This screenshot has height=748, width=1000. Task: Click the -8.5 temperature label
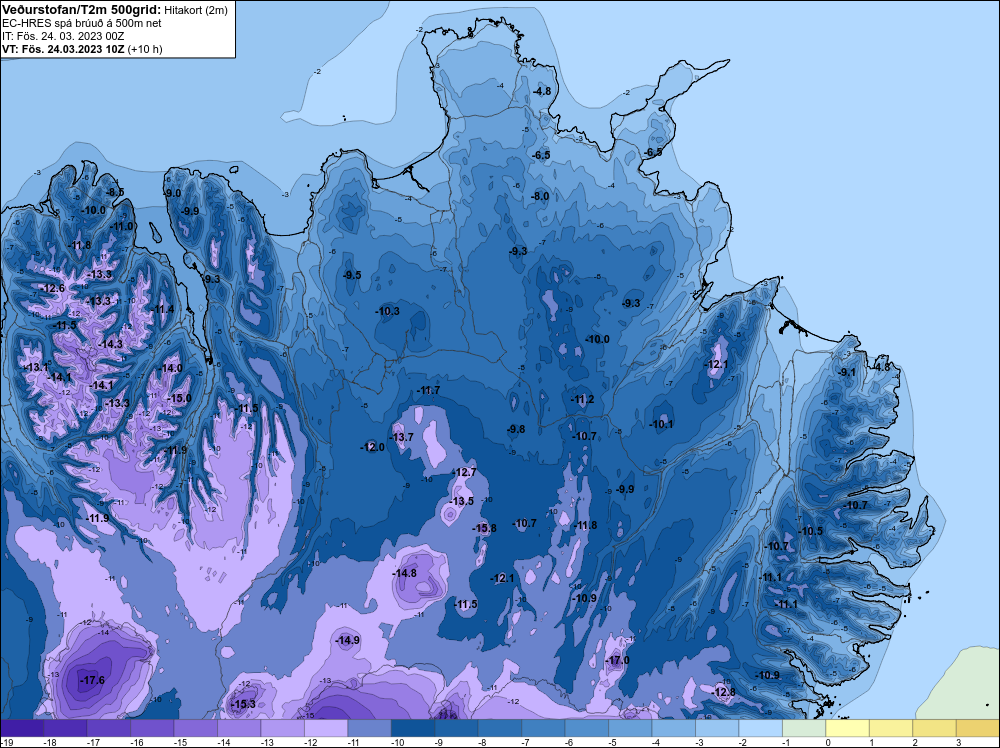point(115,192)
